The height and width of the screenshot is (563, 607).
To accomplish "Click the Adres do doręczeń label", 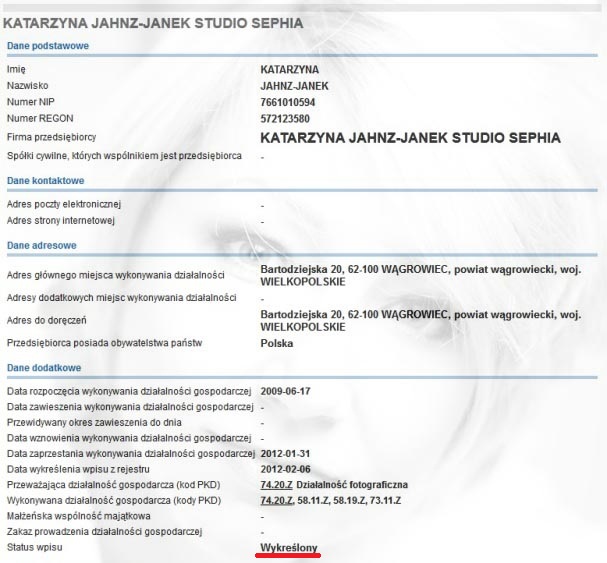I will [x=46, y=321].
